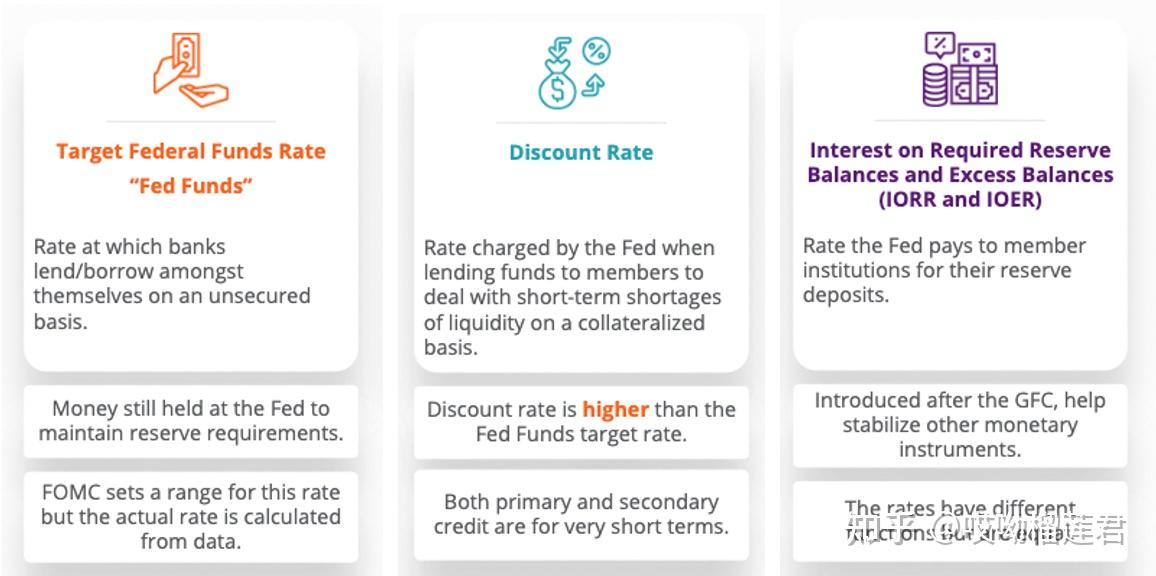Select the Discount Rate heading
Viewport: 1156px width, 576px height.
pos(581,153)
